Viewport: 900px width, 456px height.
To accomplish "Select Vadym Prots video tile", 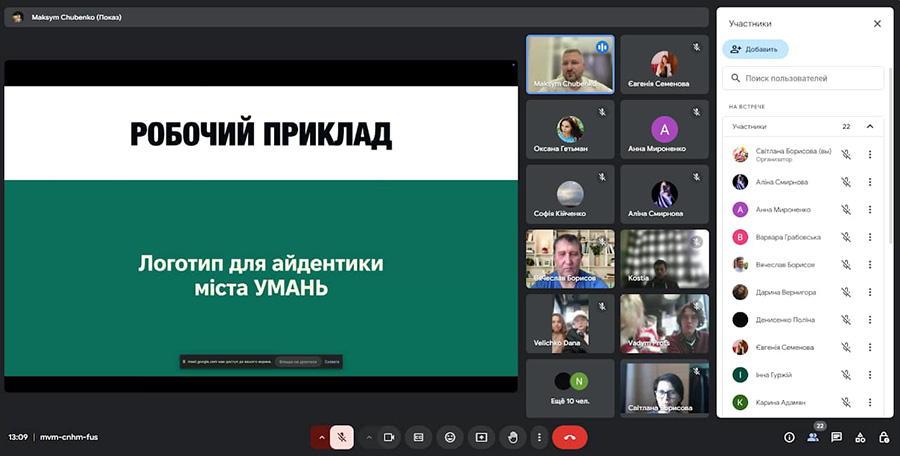I will (664, 324).
